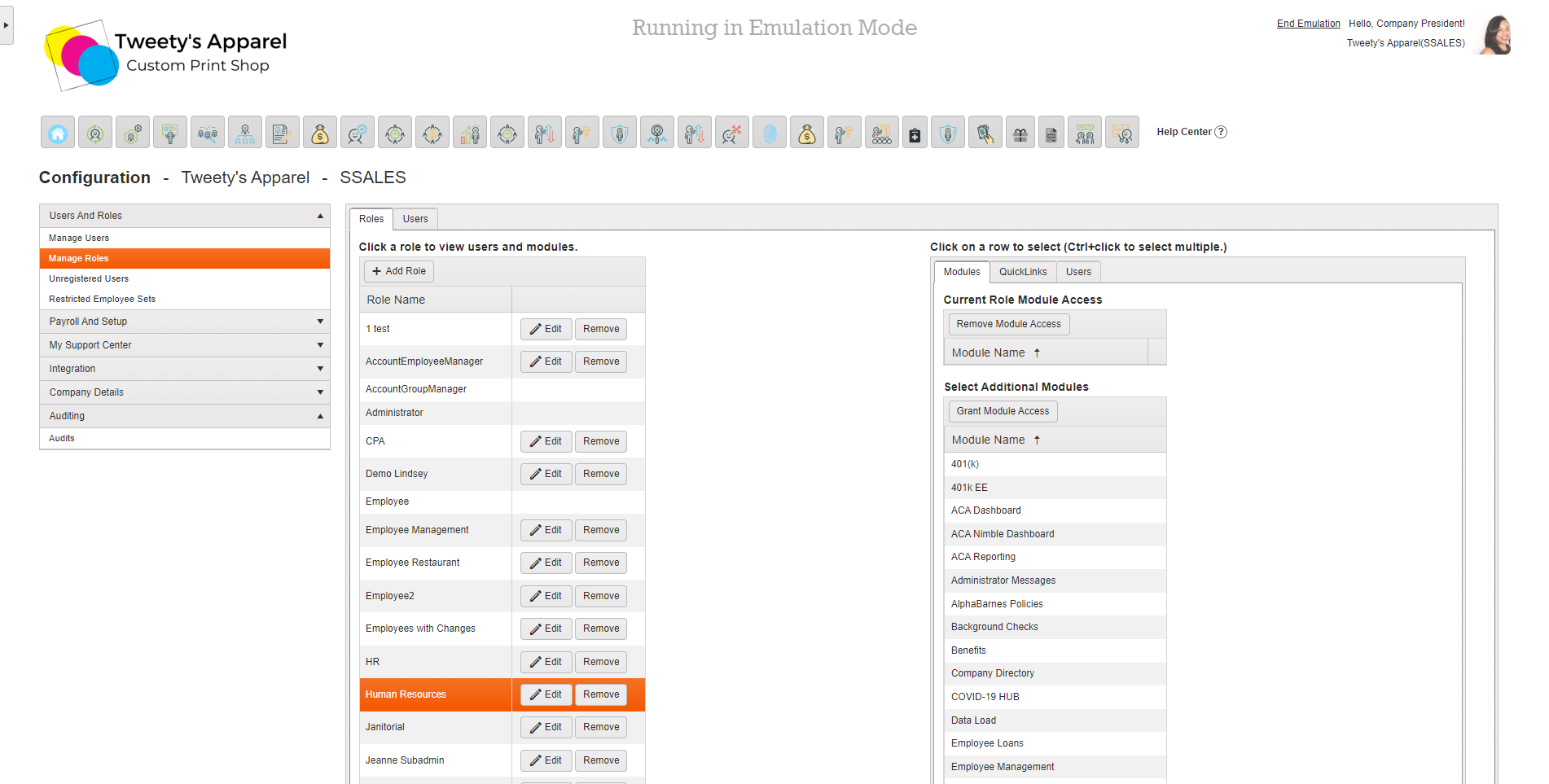Select the Company Directory module row
Screen dimensions: 1549x784
[1055, 673]
